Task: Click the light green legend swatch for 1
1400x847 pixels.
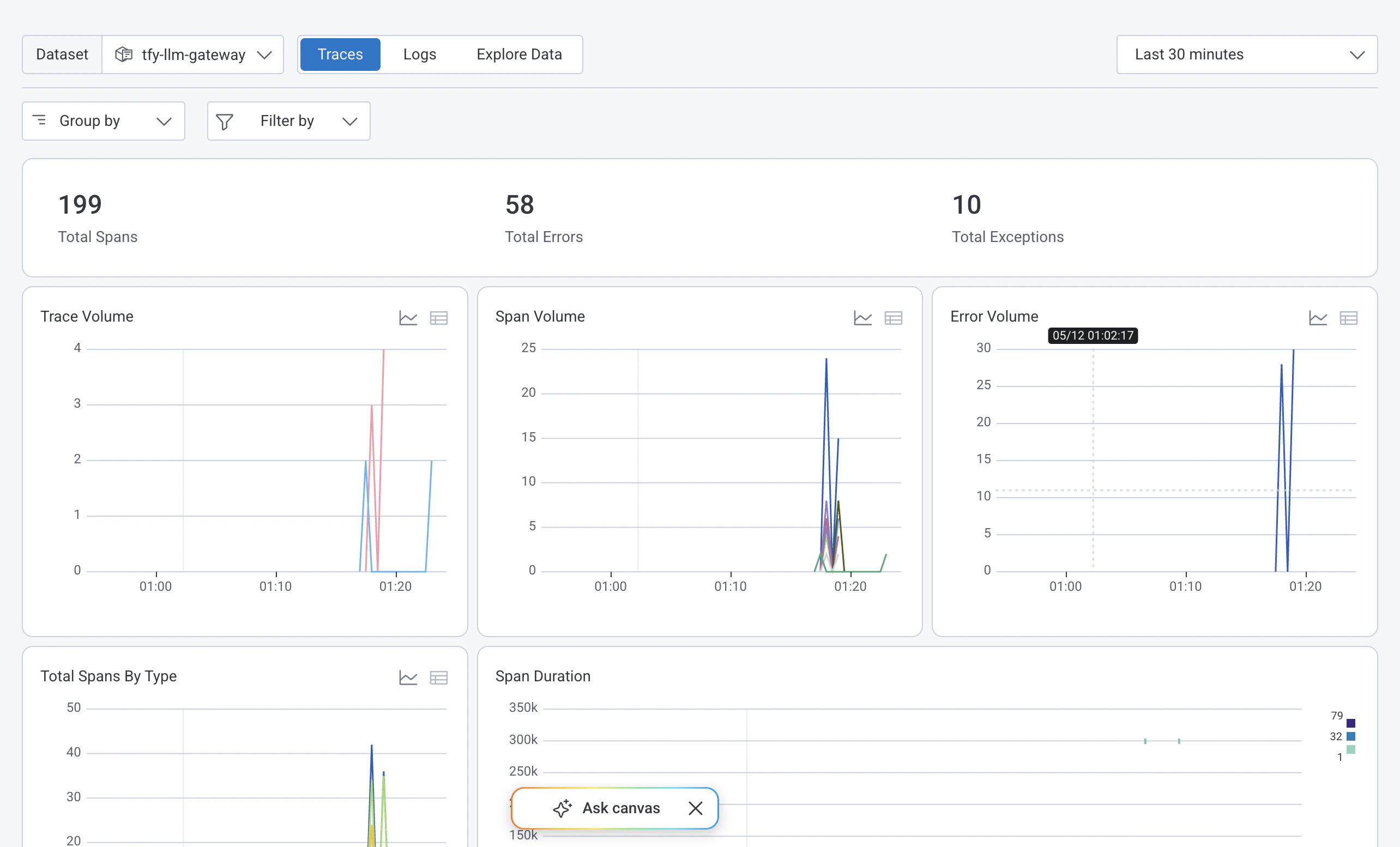Action: (x=1350, y=749)
